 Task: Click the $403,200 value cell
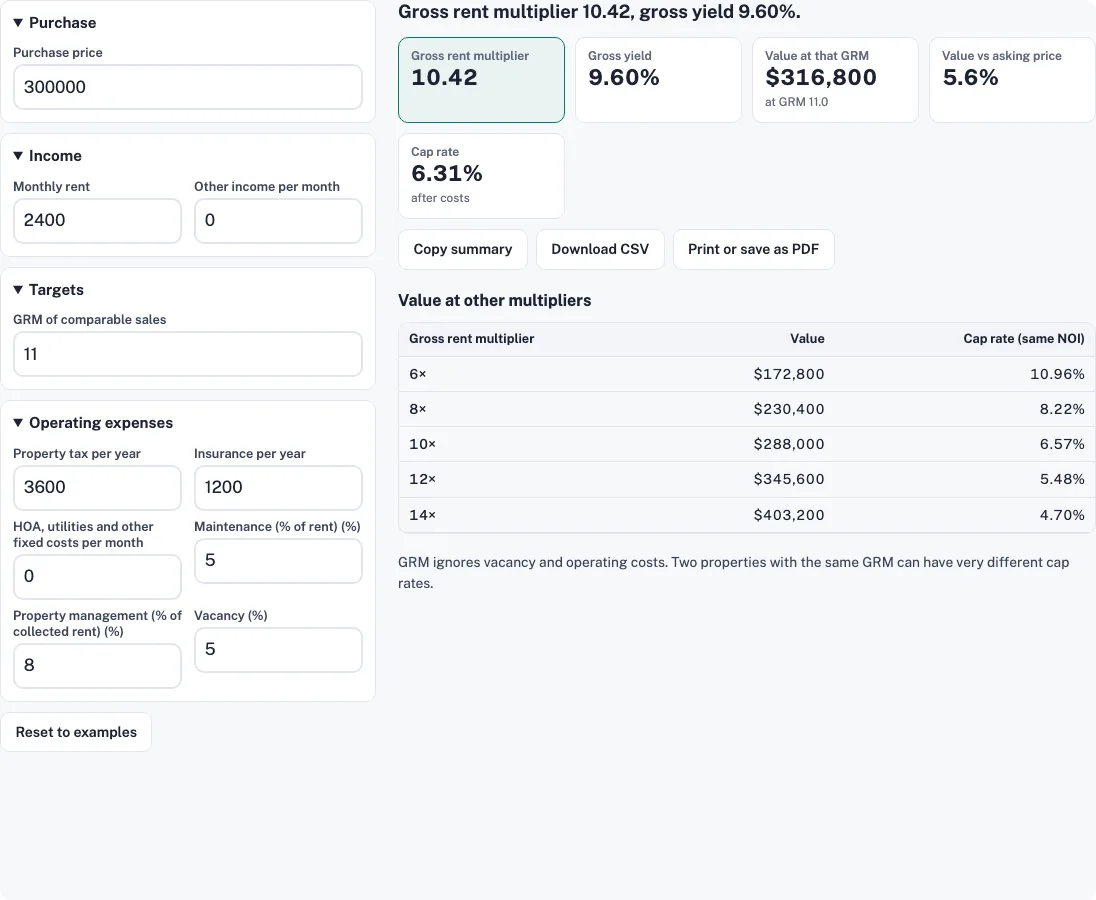point(788,515)
